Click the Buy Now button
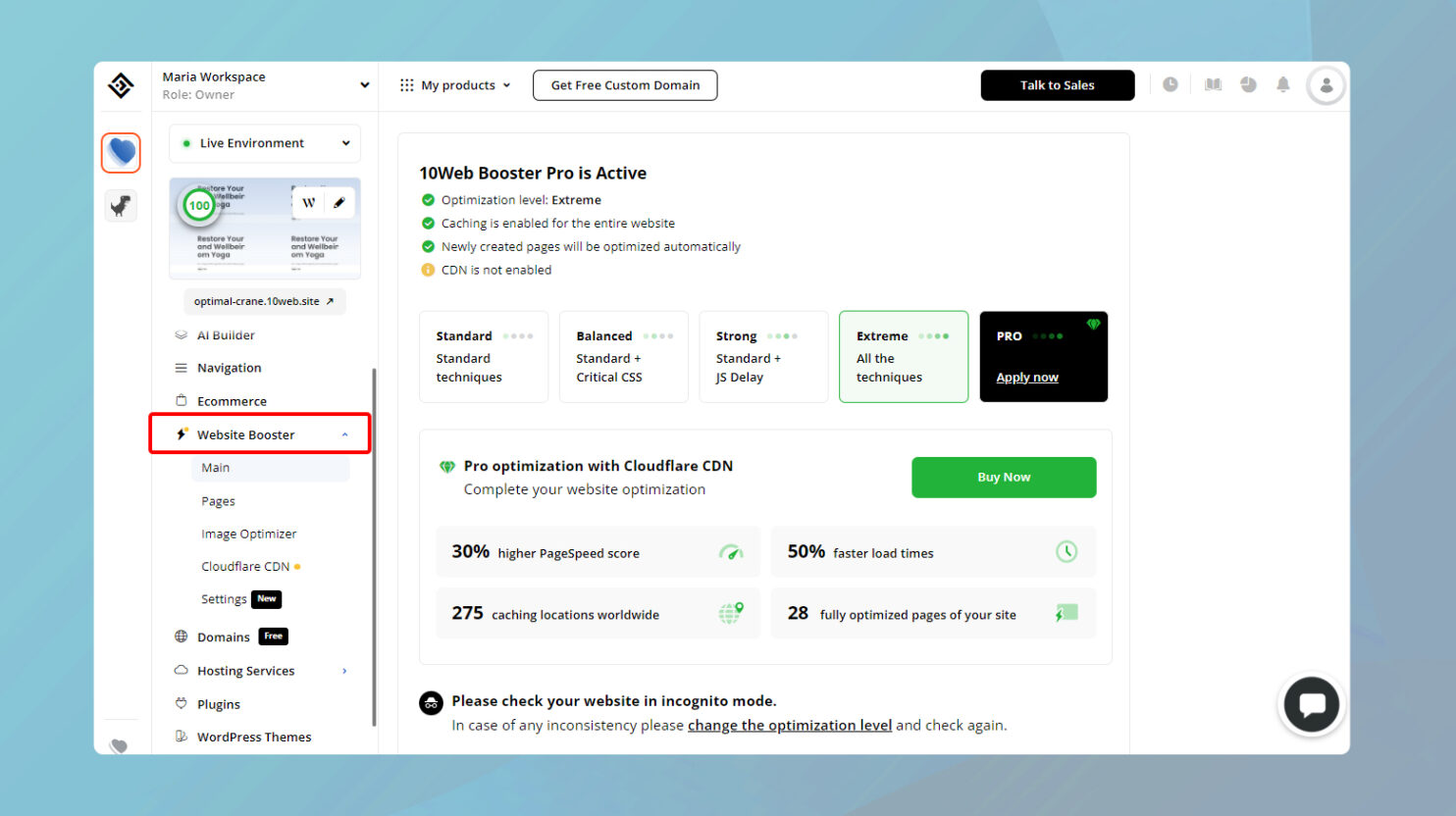Viewport: 1456px width, 816px height. tap(1003, 477)
